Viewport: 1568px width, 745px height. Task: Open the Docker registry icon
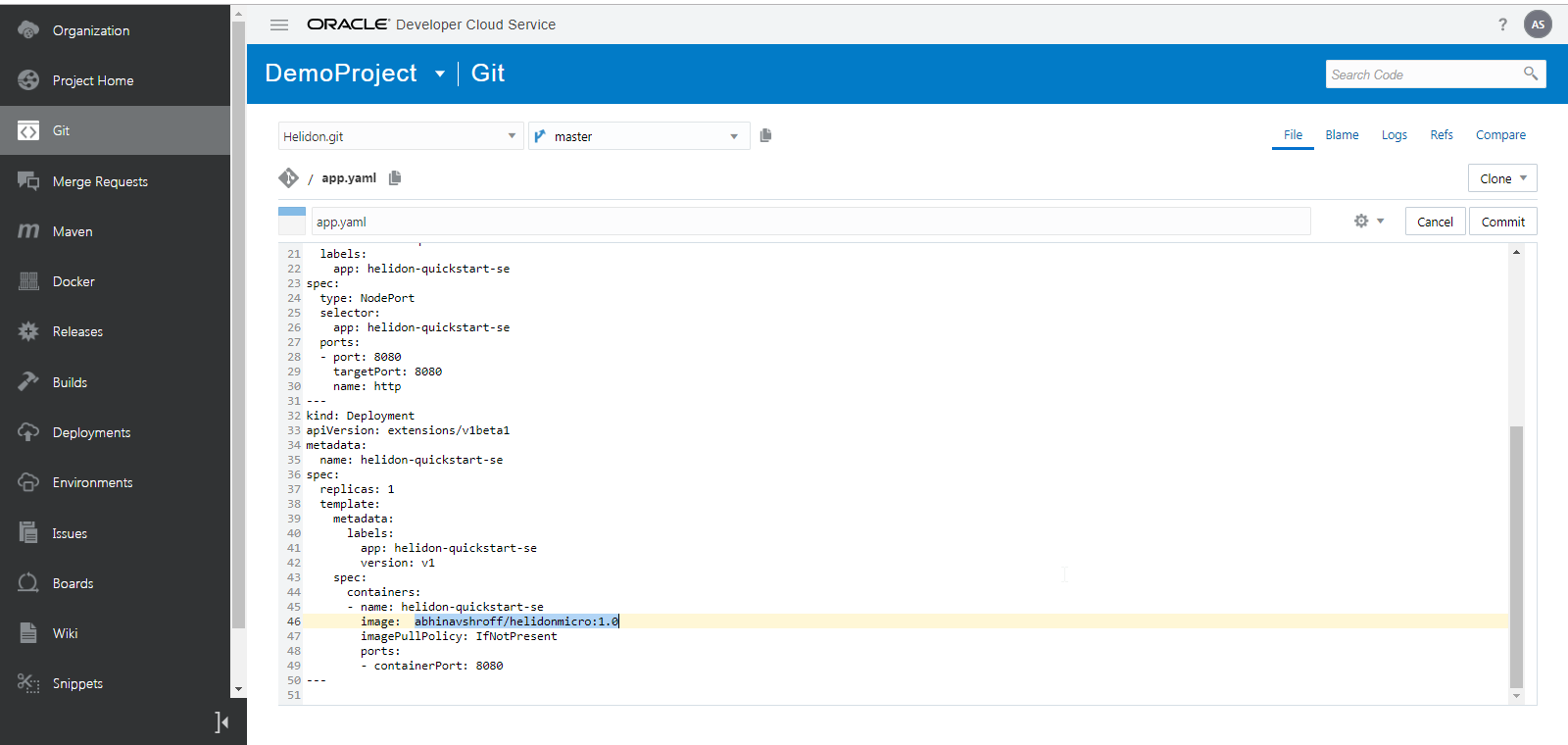[28, 281]
